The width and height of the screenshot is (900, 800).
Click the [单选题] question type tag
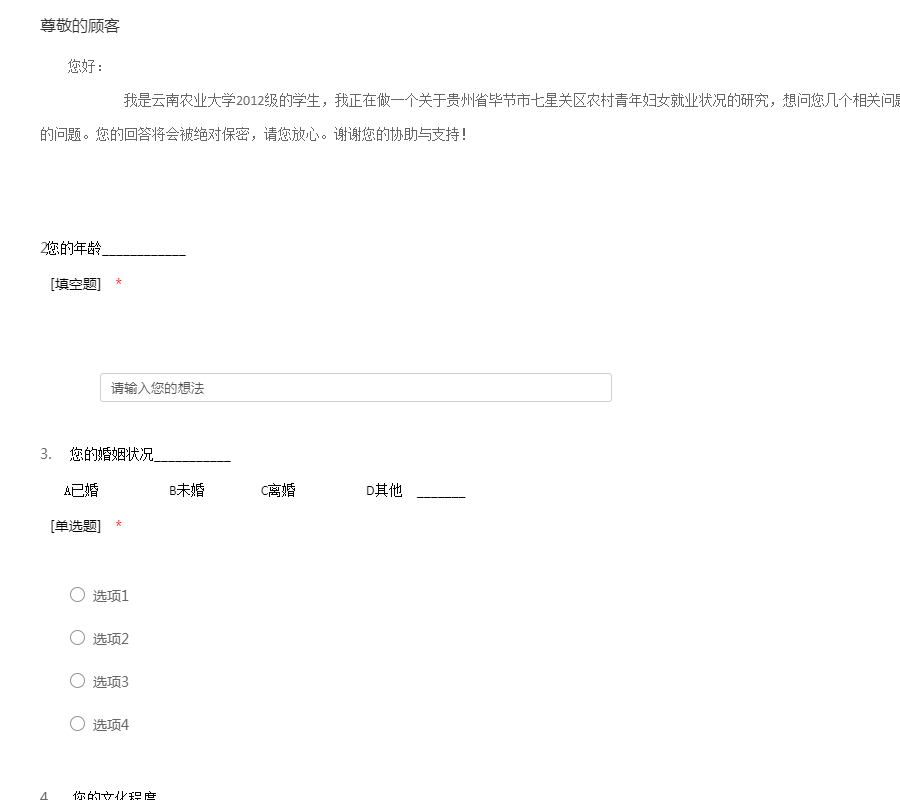pyautogui.click(x=76, y=526)
